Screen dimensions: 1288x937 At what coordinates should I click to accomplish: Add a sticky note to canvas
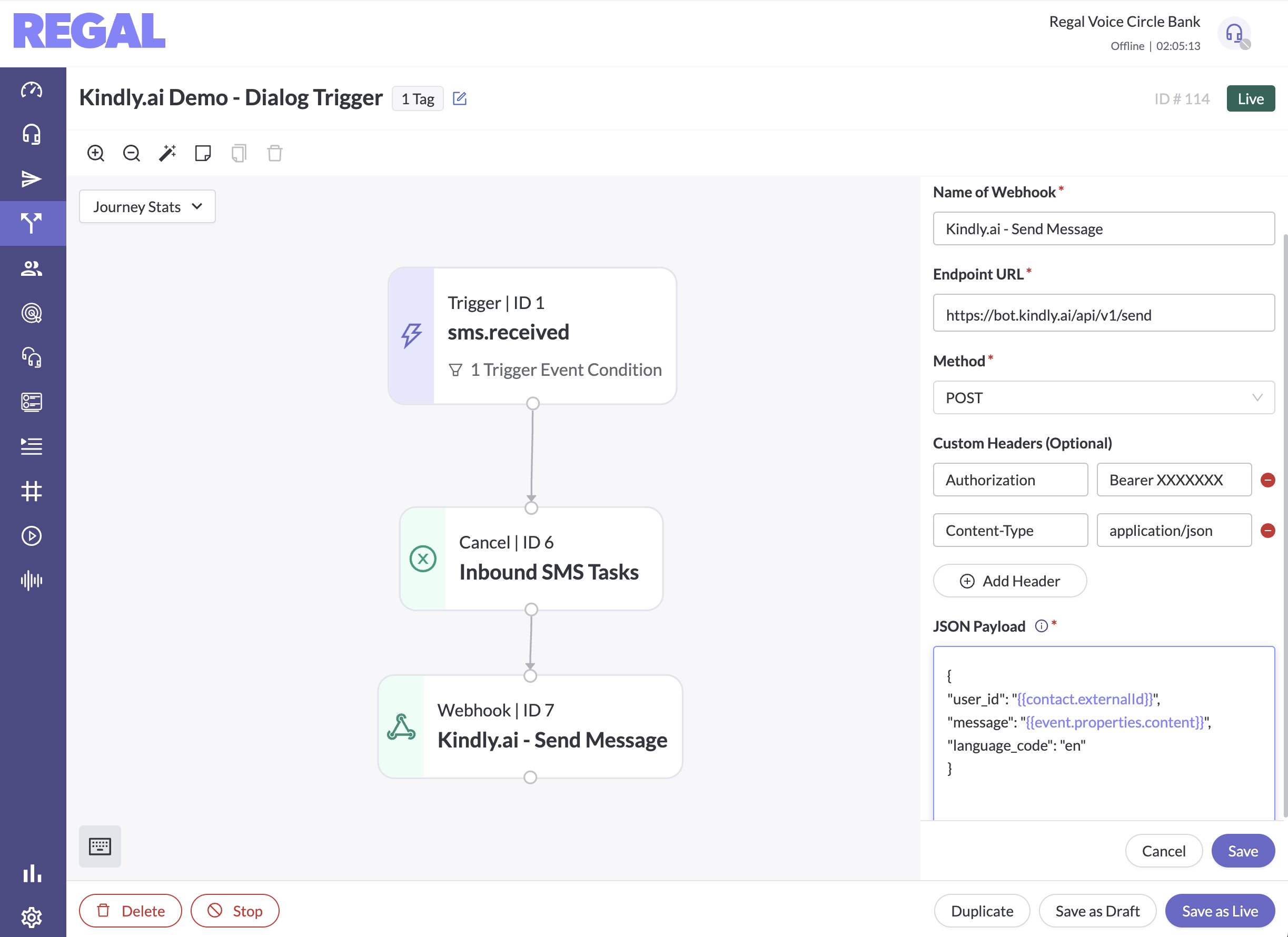pos(203,153)
